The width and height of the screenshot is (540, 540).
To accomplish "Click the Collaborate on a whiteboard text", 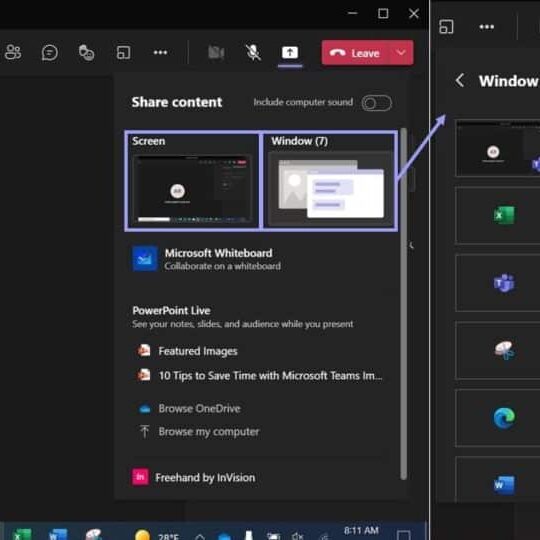I will 222,266.
